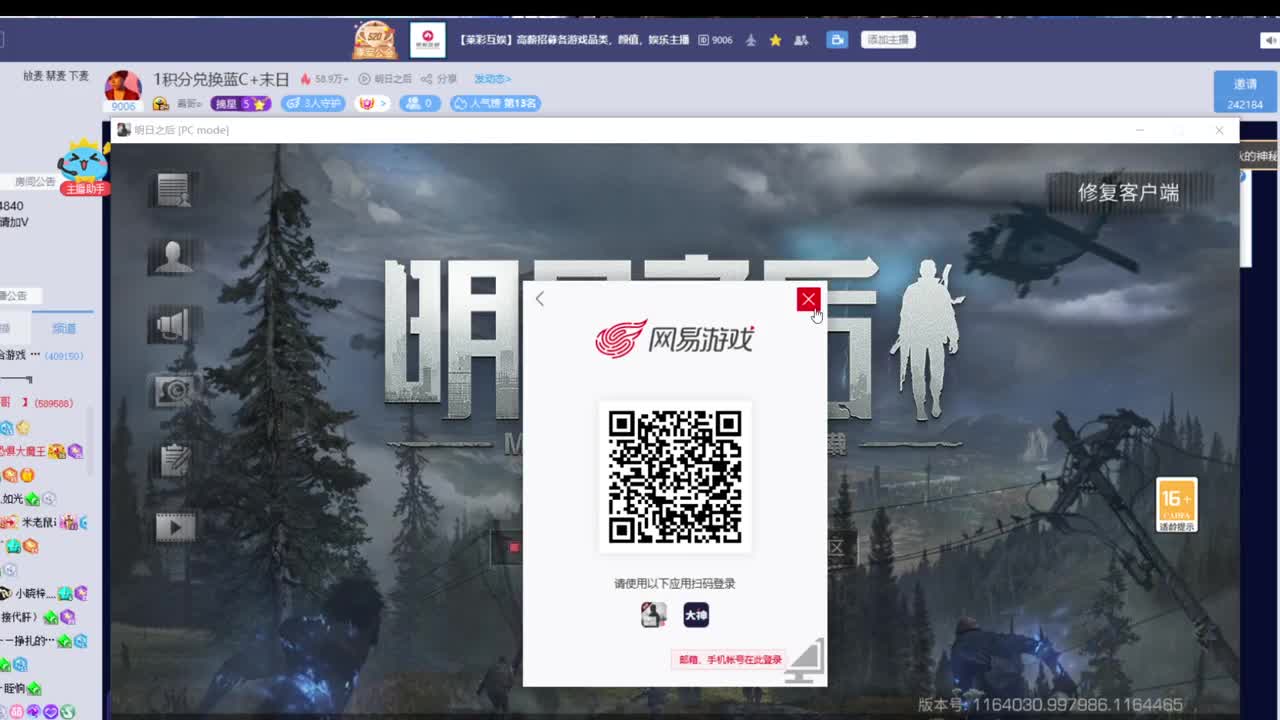This screenshot has height=720, width=1280.
Task: Open the megaphone announcements icon in sidebar
Action: point(173,324)
